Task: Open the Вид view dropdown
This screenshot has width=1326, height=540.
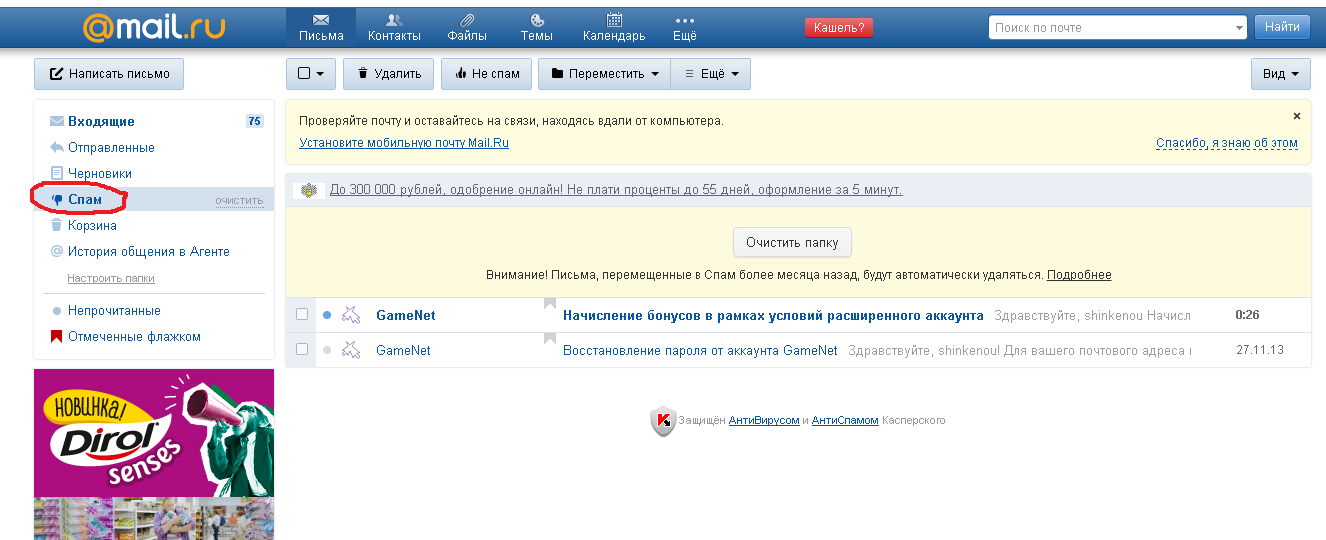Action: click(x=1281, y=74)
